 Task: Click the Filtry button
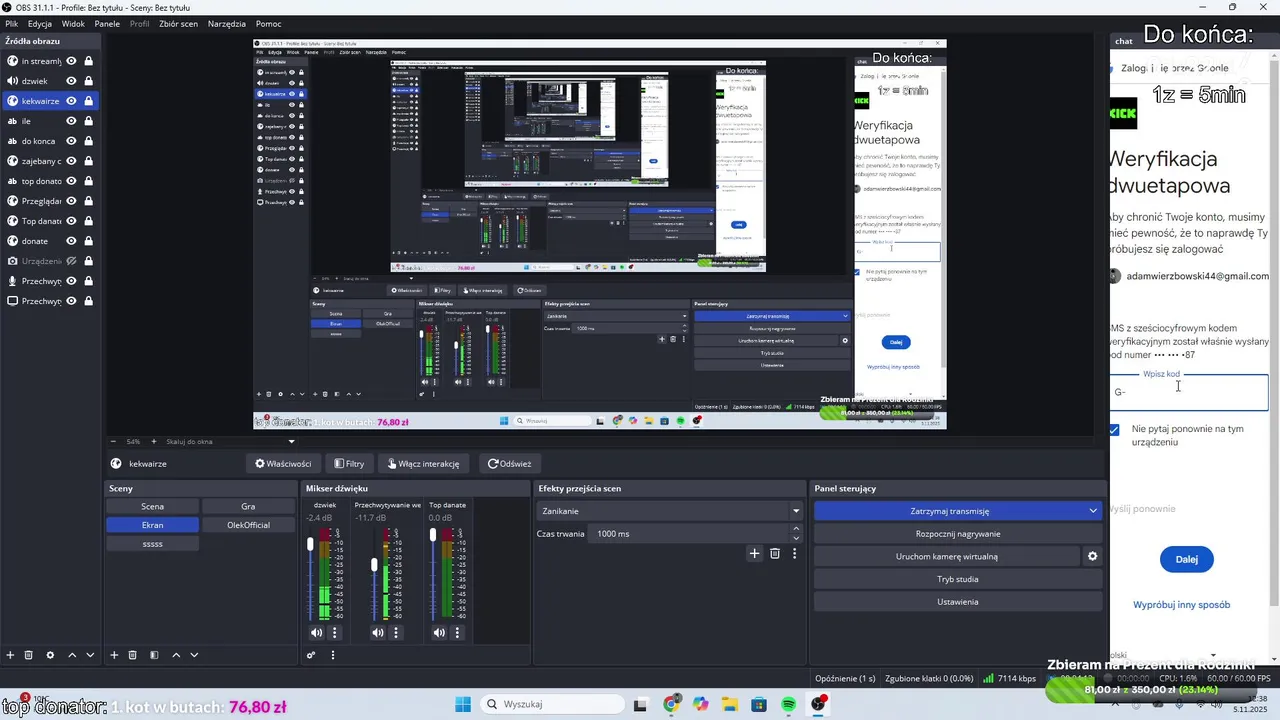click(349, 463)
